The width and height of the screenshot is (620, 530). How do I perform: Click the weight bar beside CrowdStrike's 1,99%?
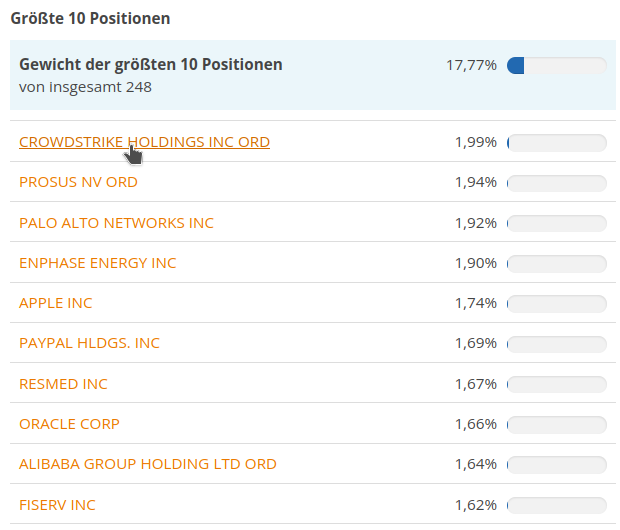[556, 143]
